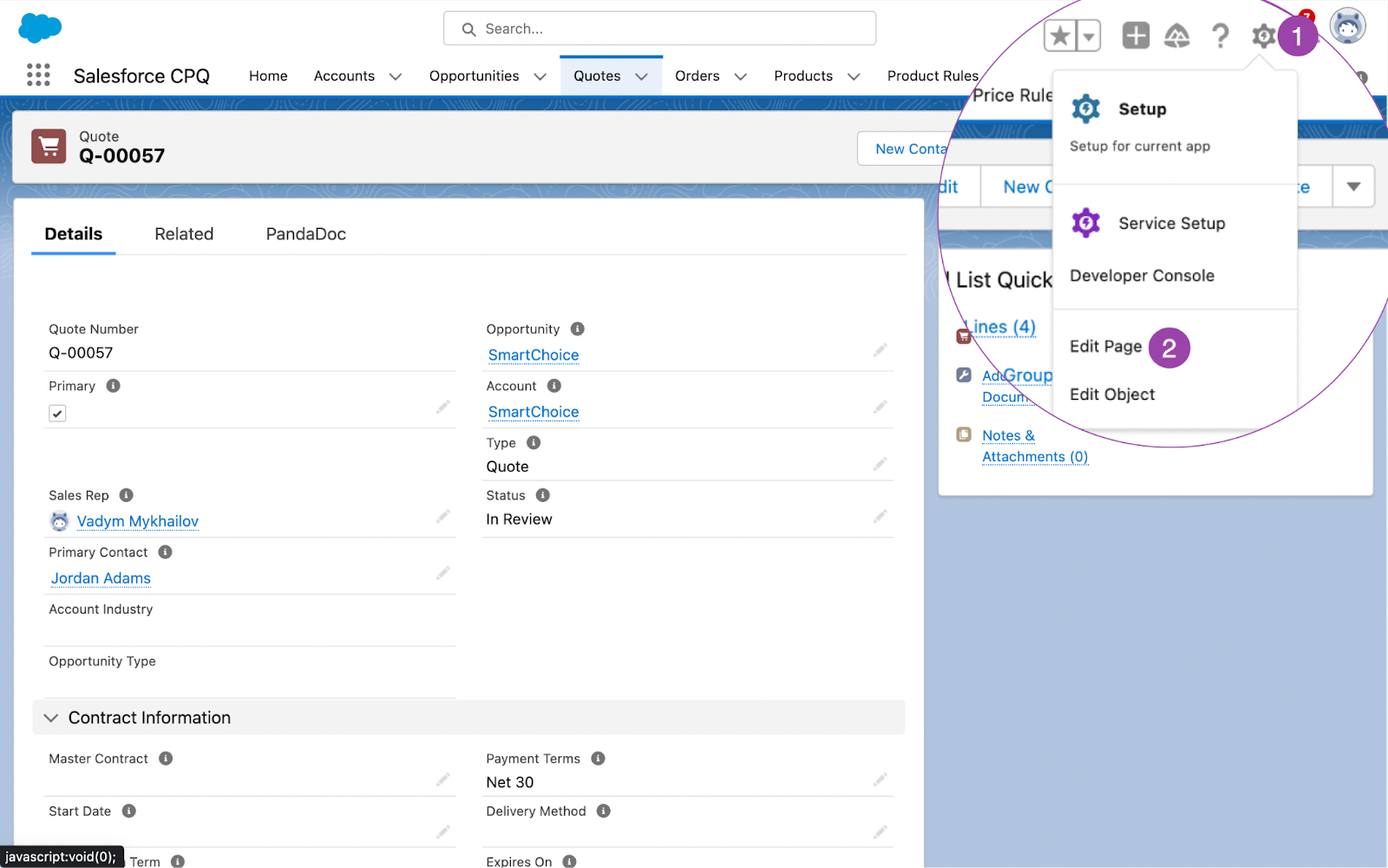Edit Payment Terms with pencil icon
The width and height of the screenshot is (1388, 868).
[x=880, y=780]
